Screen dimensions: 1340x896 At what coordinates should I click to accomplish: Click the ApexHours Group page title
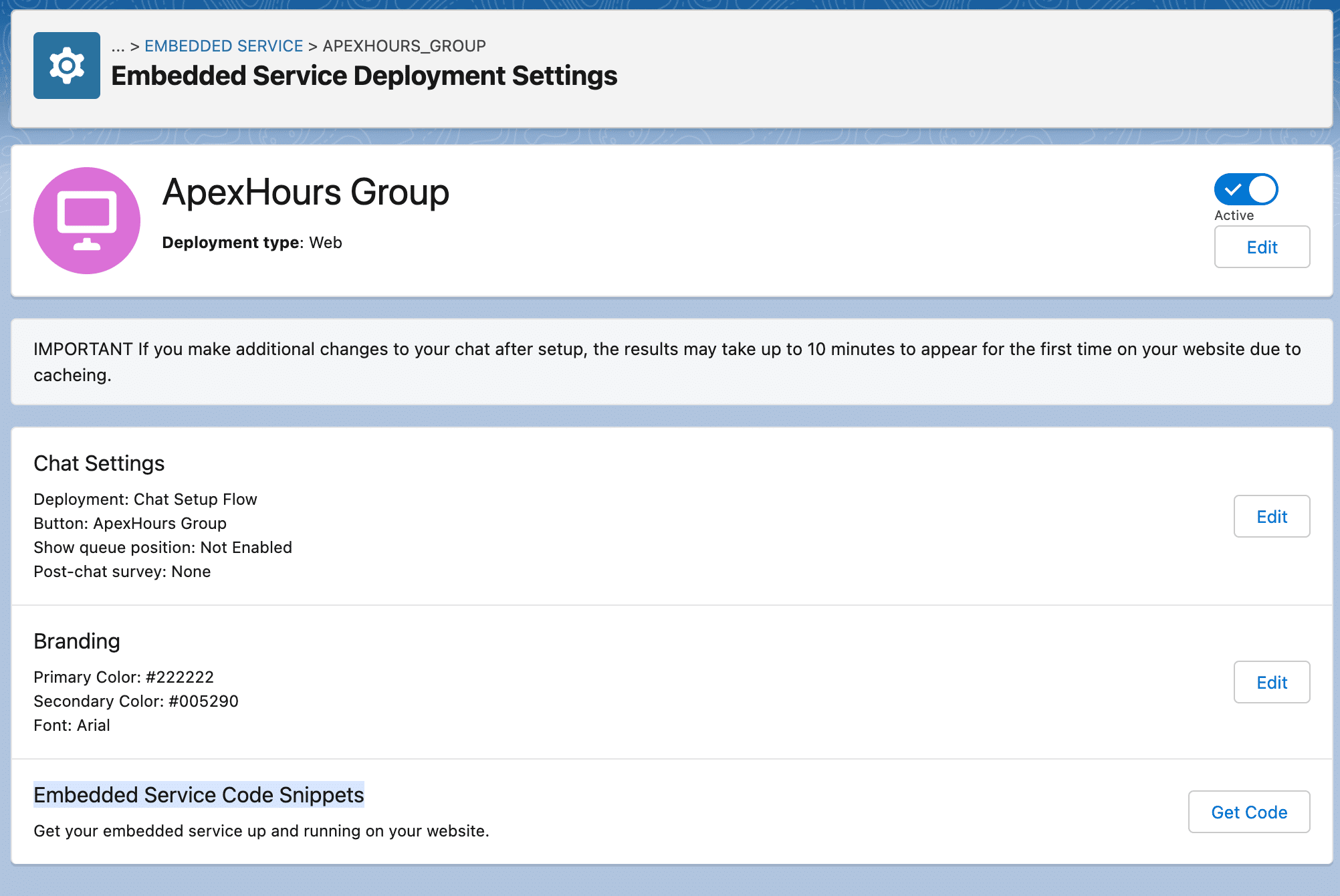click(306, 193)
